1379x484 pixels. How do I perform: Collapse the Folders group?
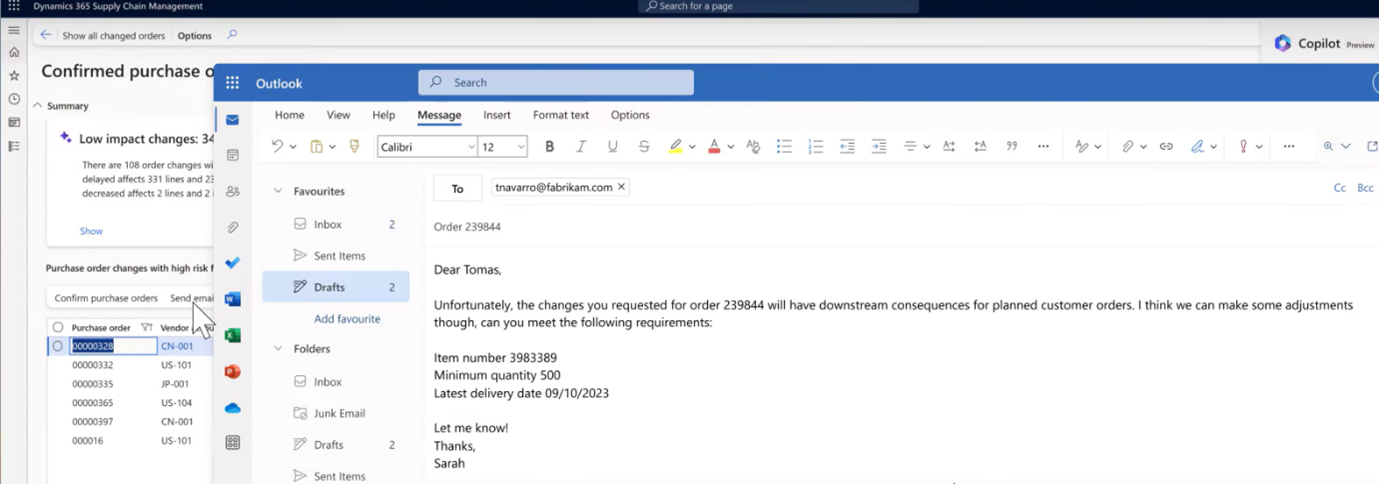tap(278, 349)
